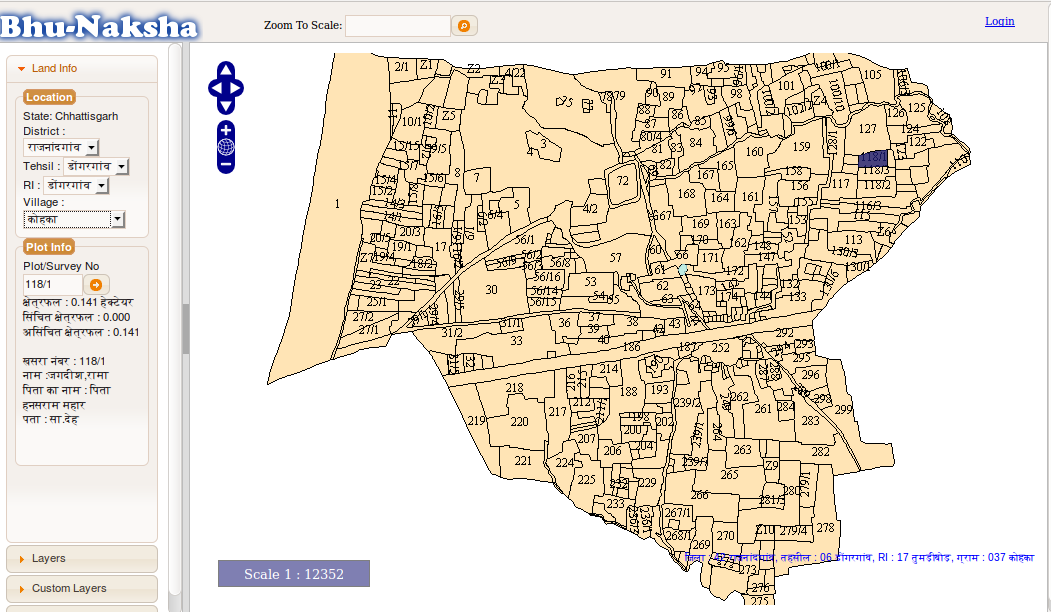Image resolution: width=1051 pixels, height=612 pixels.
Task: Pan the map right with the arrow control
Action: (x=238, y=88)
